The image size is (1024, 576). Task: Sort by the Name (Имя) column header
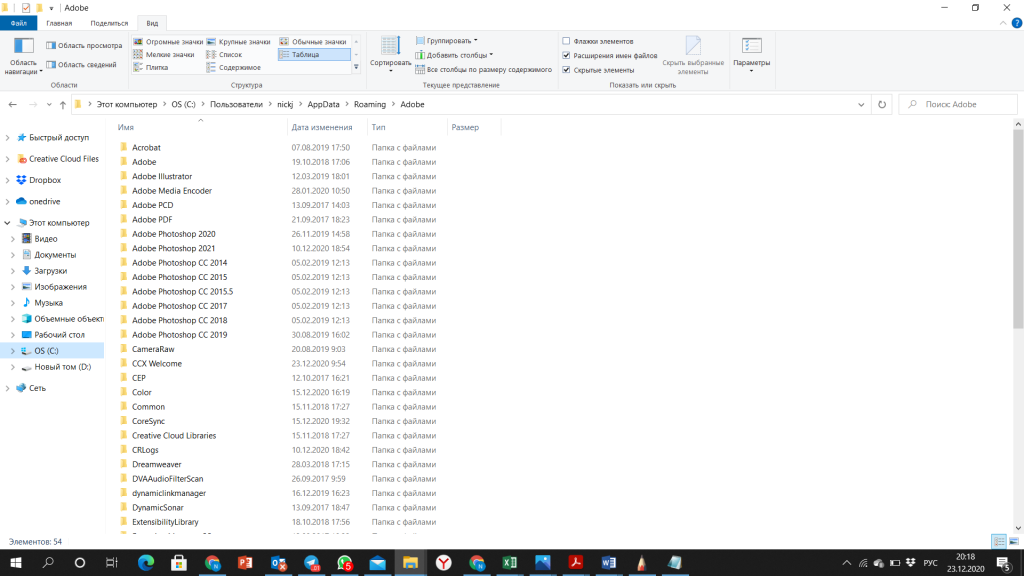pos(200,127)
